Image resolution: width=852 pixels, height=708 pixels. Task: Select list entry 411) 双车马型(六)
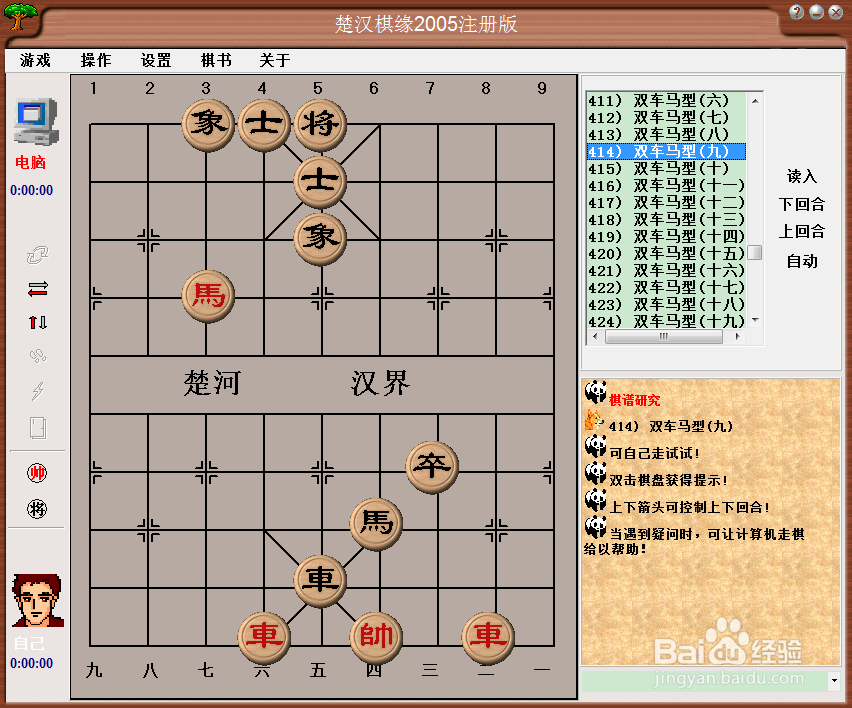pos(666,101)
